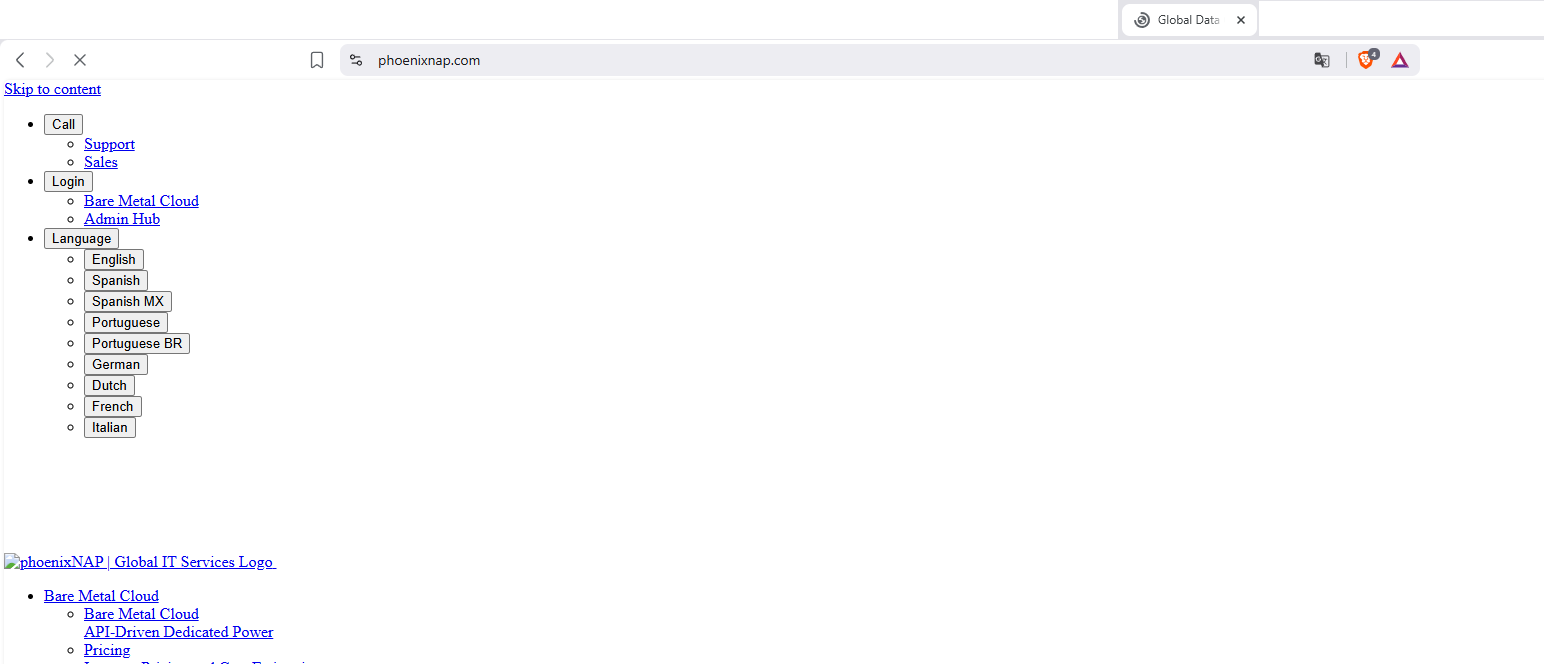Choose Italian language button
This screenshot has height=664, width=1544.
(110, 428)
